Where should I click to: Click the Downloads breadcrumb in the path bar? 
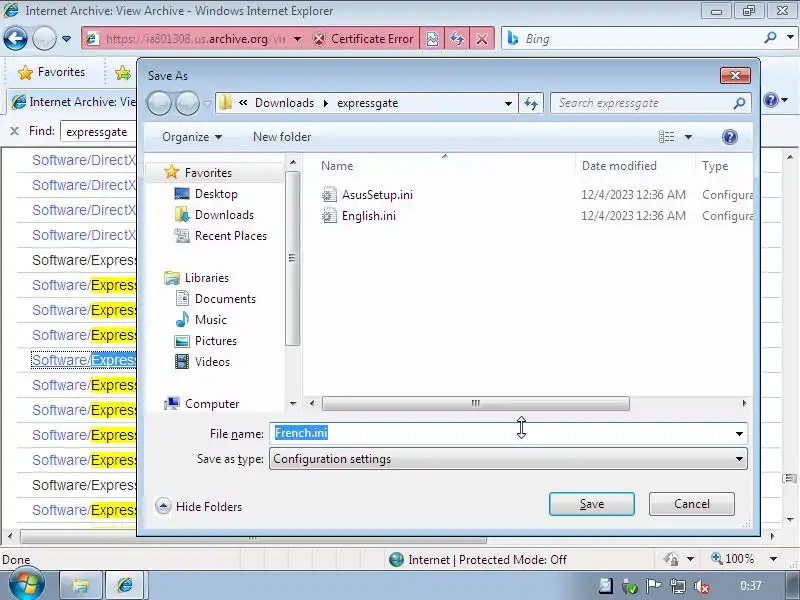point(284,103)
